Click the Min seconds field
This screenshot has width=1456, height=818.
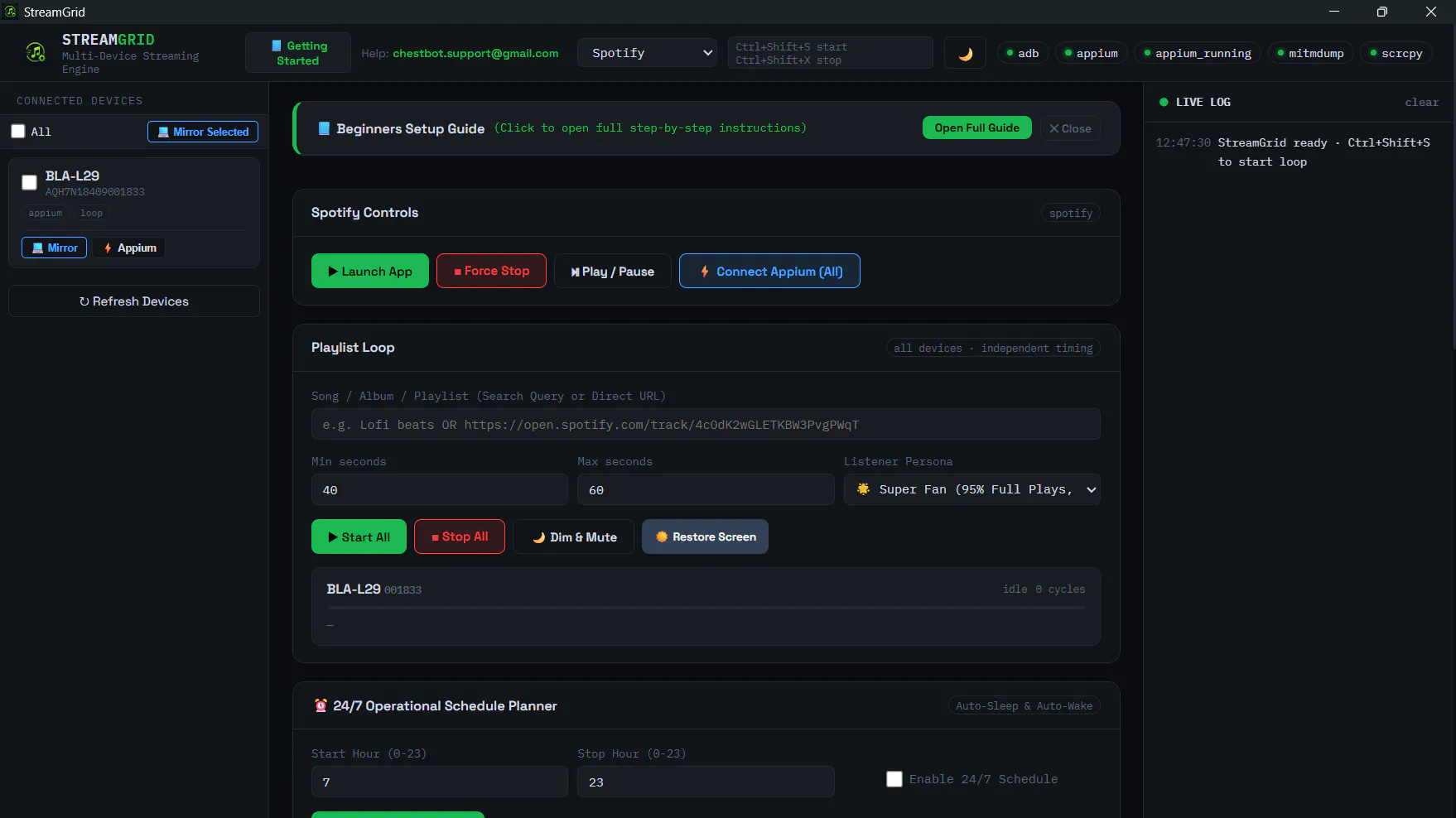click(x=440, y=489)
